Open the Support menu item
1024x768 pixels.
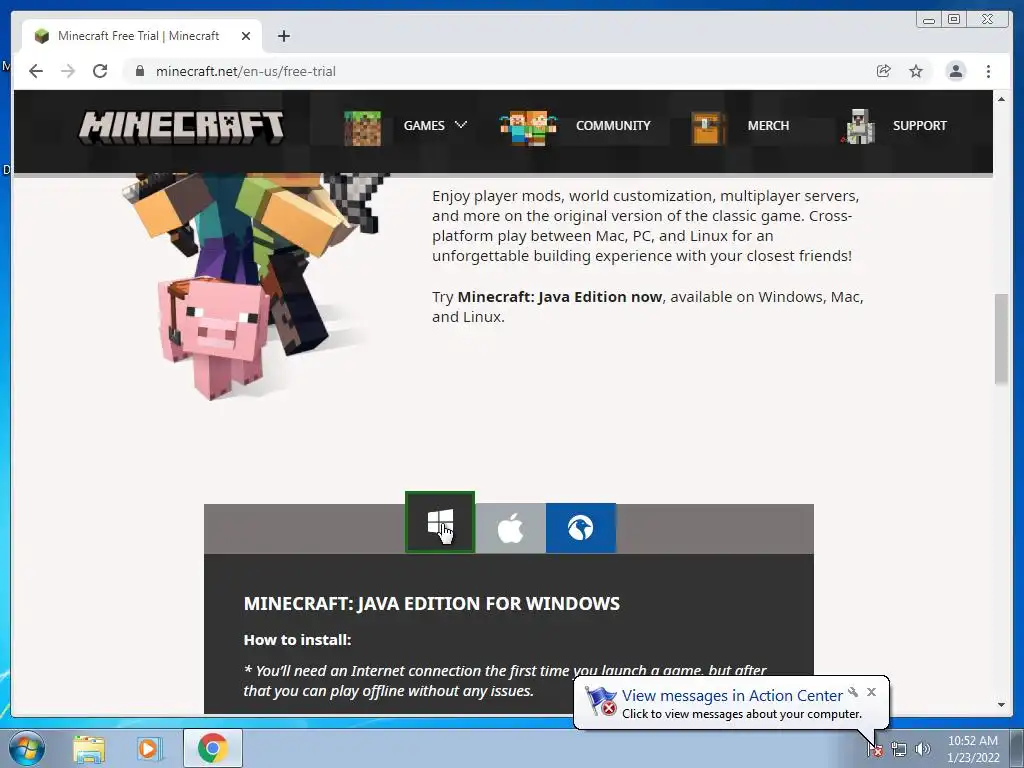920,125
